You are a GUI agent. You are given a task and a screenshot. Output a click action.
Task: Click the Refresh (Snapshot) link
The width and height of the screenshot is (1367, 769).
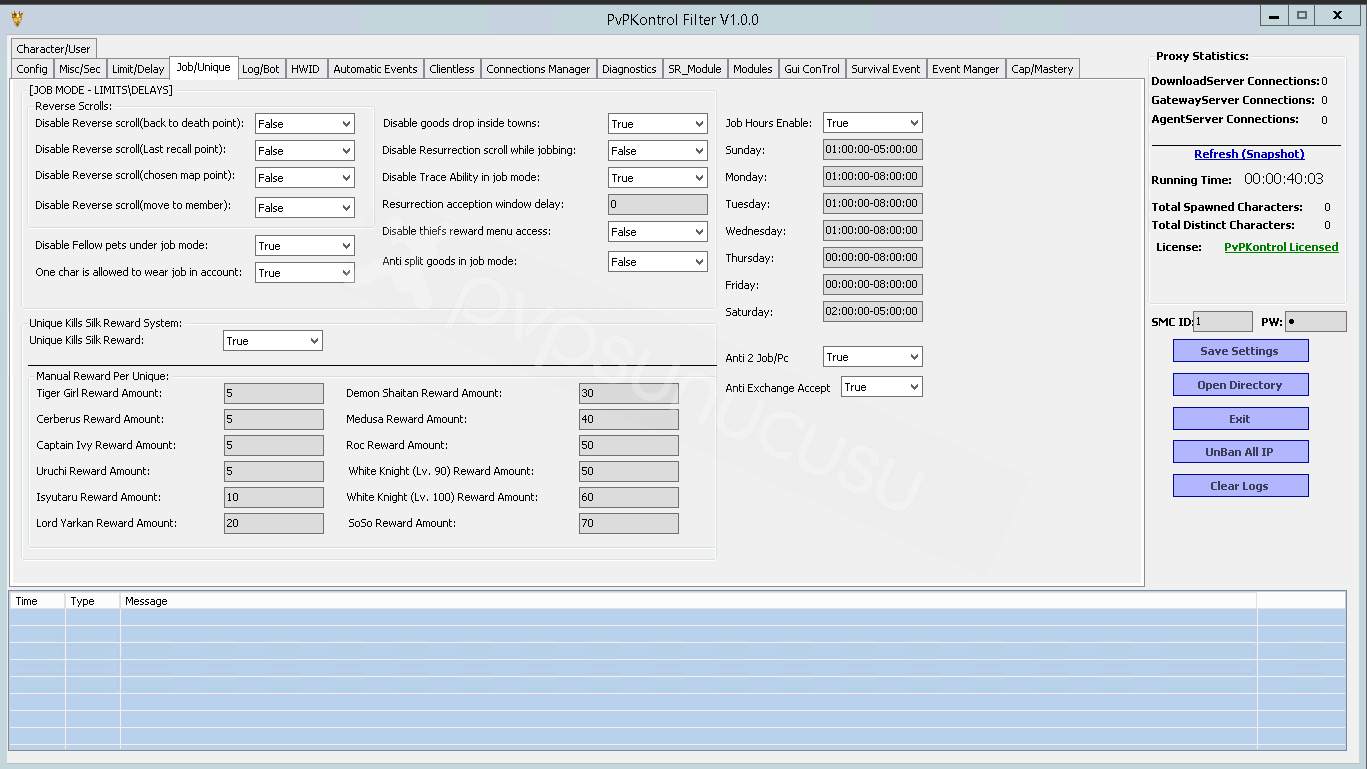pyautogui.click(x=1249, y=154)
